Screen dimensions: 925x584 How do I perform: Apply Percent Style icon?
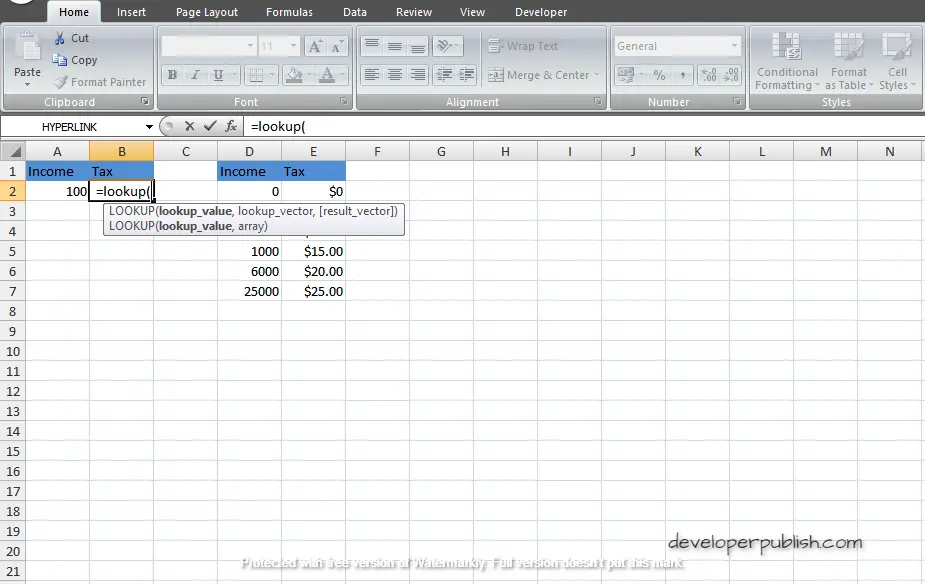660,75
